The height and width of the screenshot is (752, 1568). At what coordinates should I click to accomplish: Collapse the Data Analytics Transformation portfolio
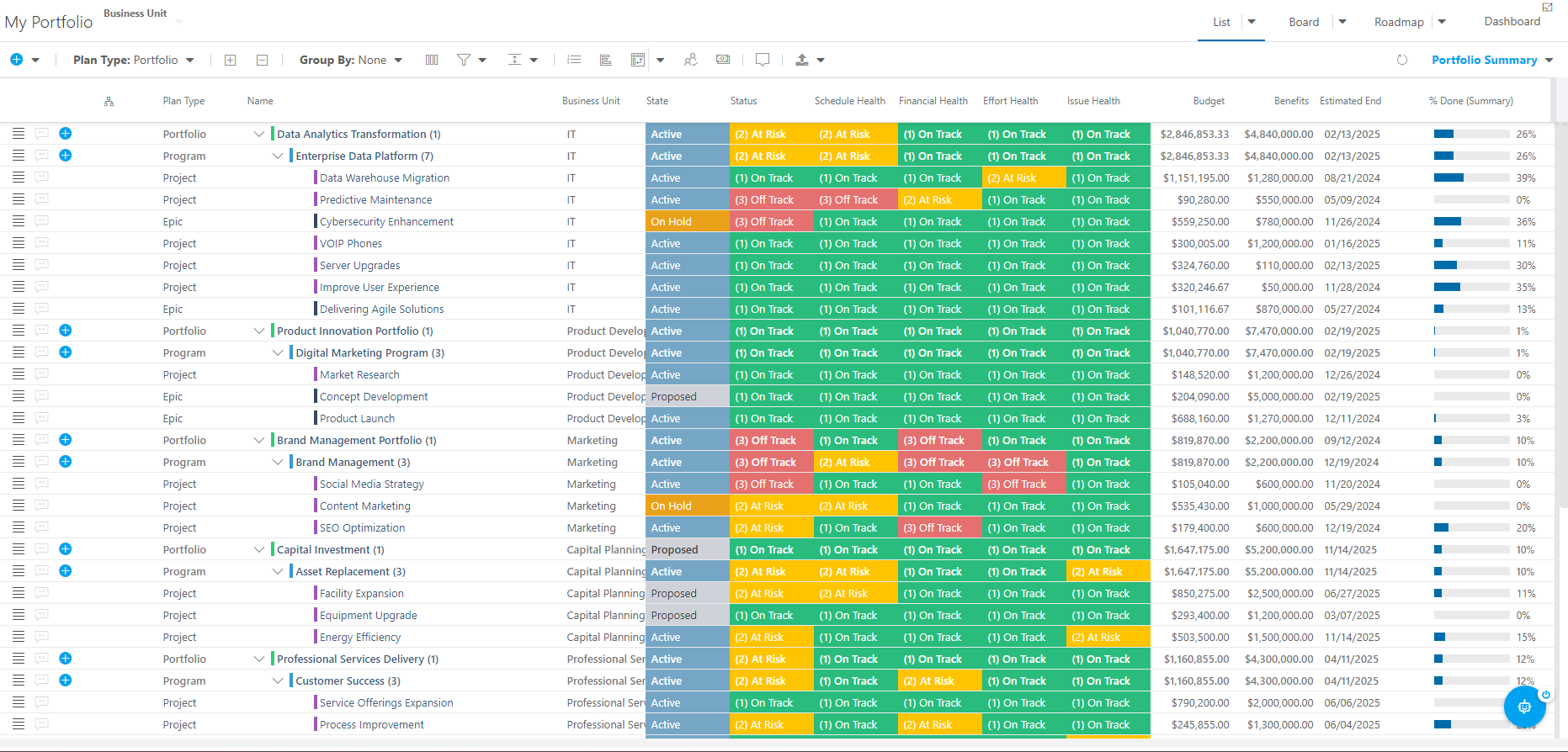click(x=259, y=134)
